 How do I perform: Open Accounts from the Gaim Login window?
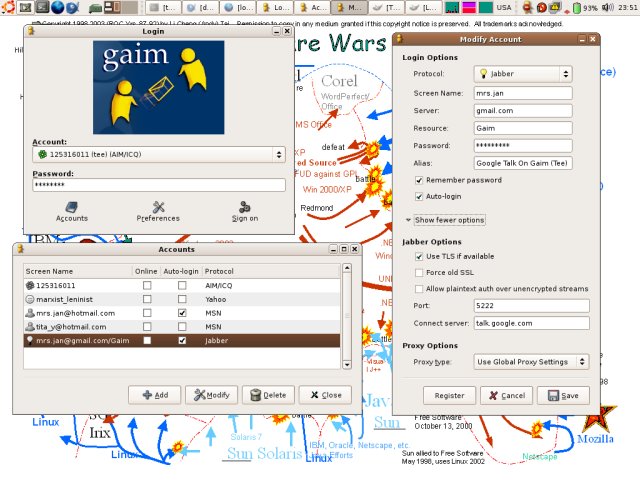[71, 211]
